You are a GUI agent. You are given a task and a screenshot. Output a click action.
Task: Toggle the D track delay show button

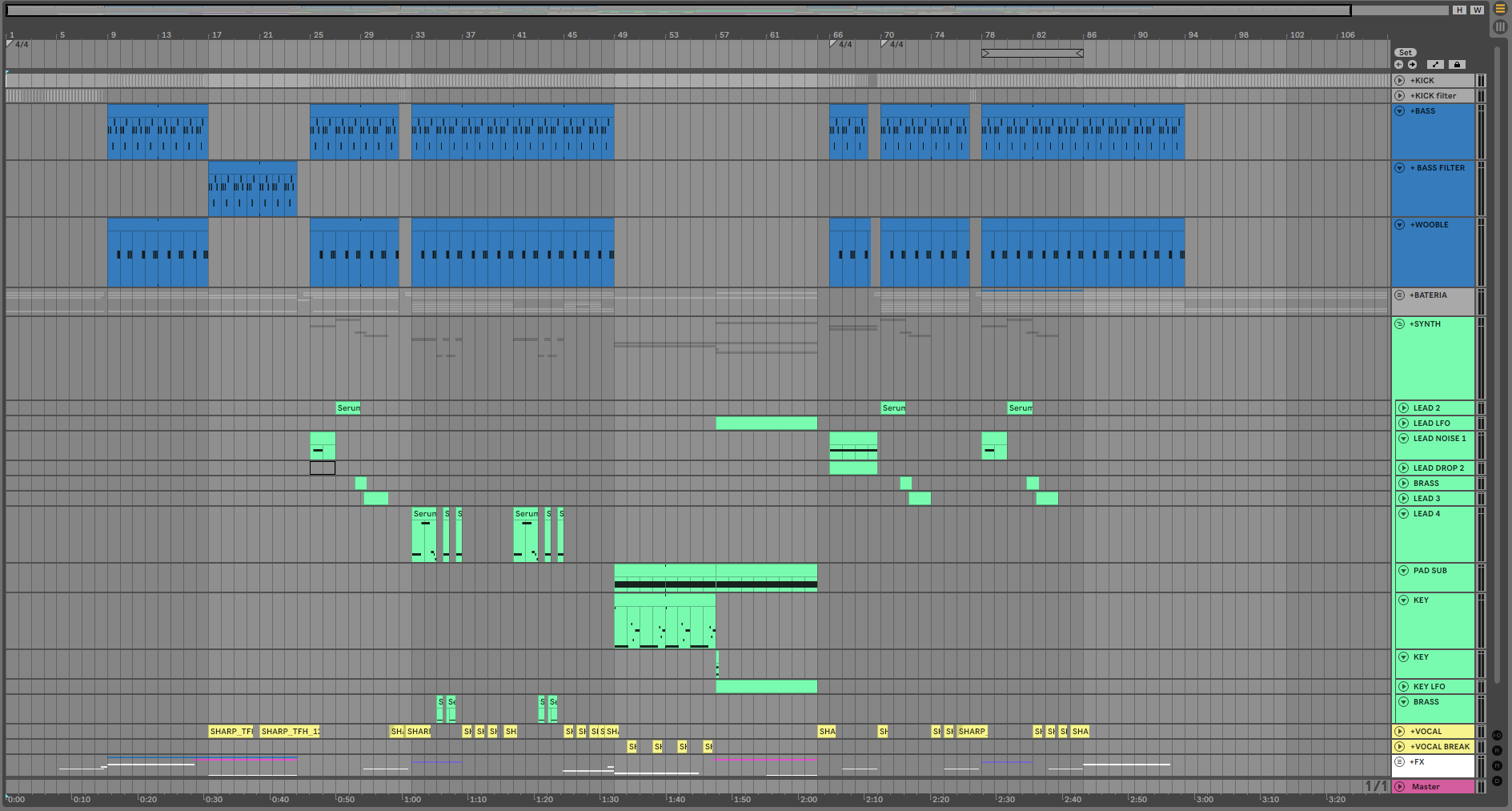[1497, 781]
